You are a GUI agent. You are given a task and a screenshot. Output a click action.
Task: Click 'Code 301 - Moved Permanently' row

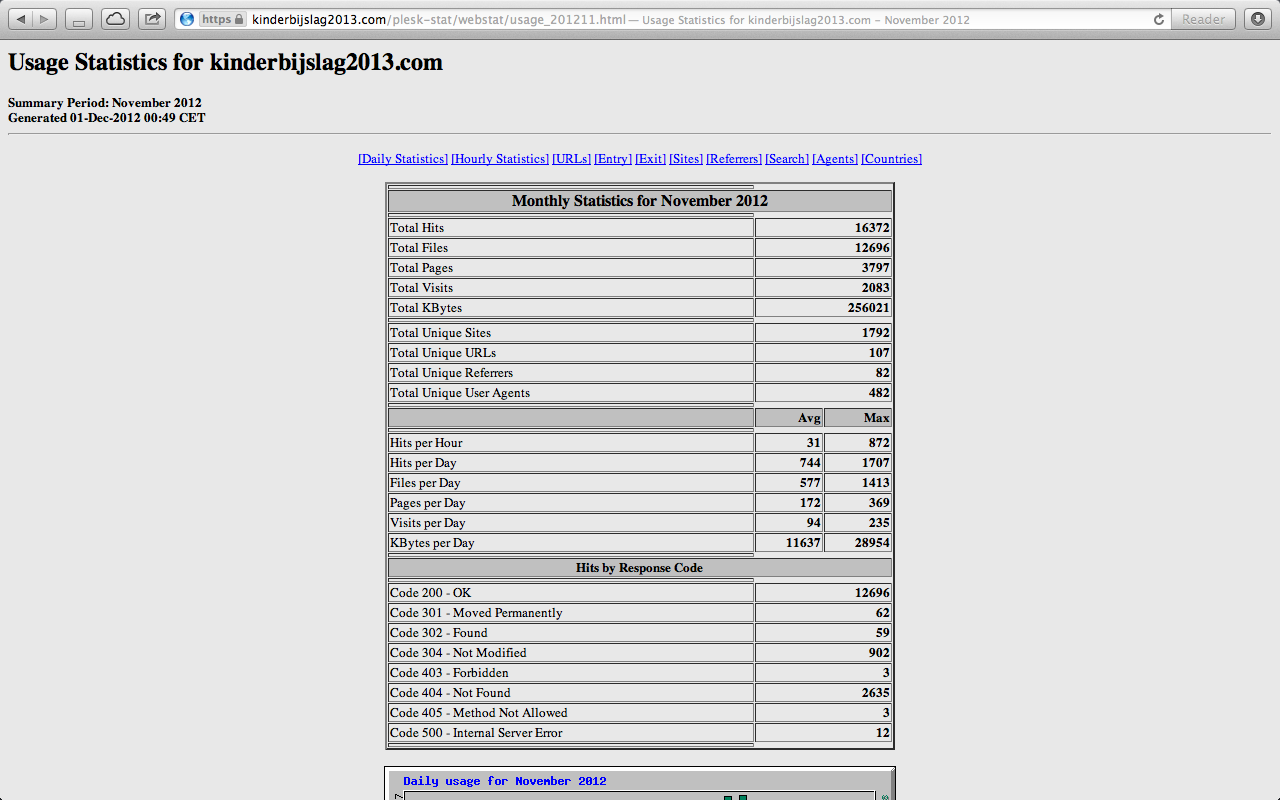point(640,613)
